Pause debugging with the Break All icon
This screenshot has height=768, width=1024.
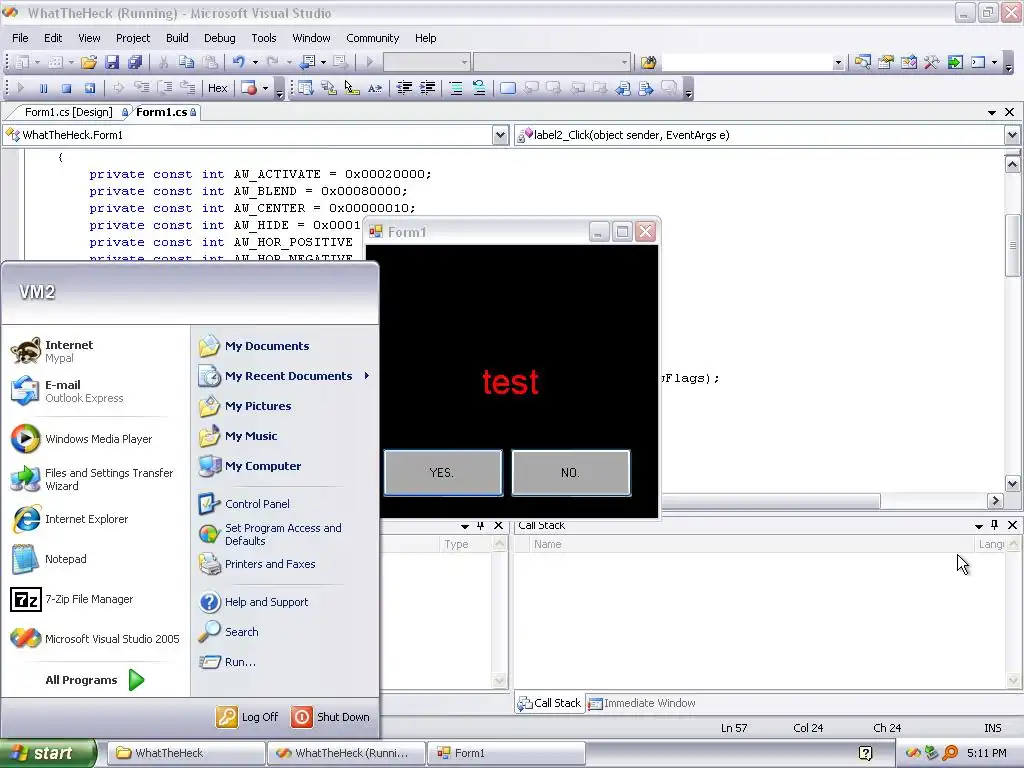click(43, 88)
